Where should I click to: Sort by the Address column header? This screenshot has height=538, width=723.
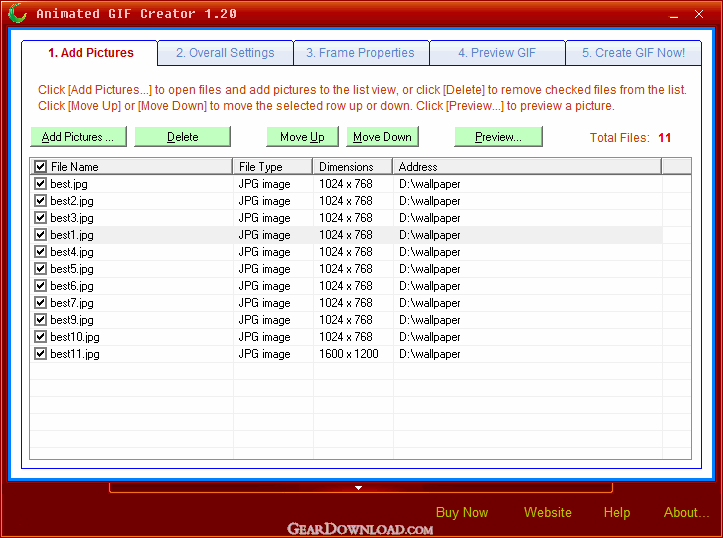527,166
